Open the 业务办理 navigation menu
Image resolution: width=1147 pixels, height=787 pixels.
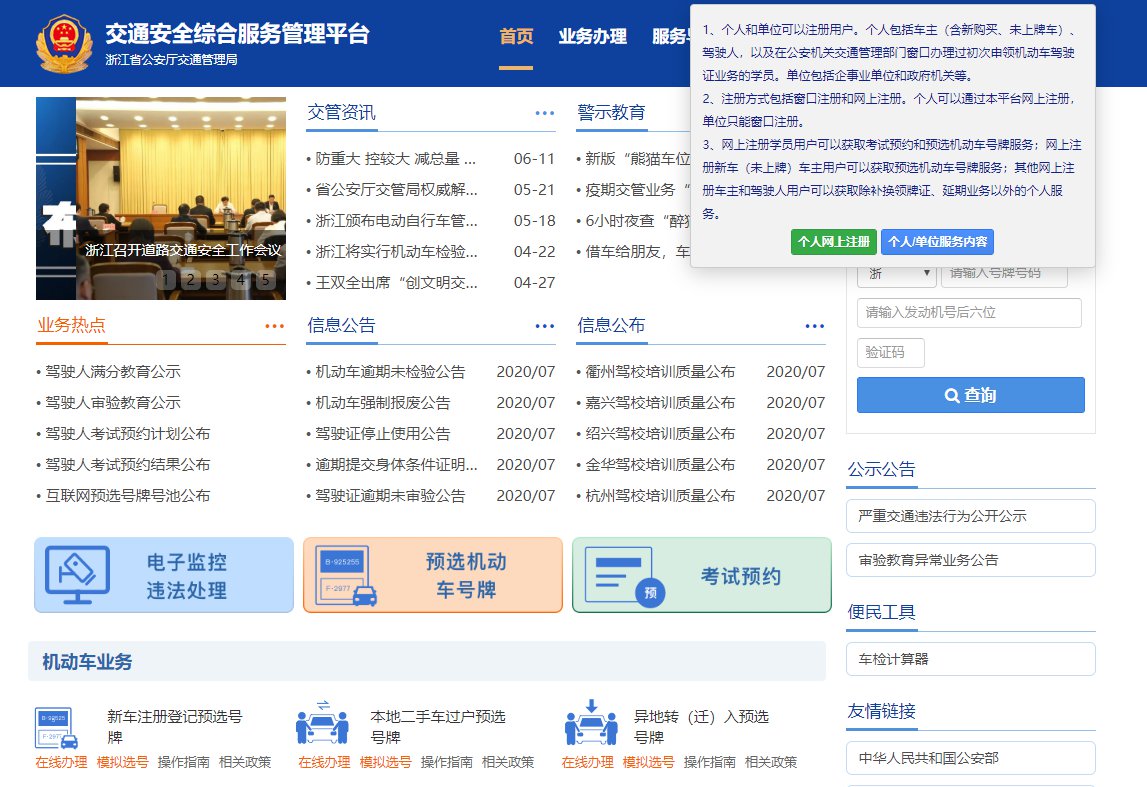pos(592,37)
